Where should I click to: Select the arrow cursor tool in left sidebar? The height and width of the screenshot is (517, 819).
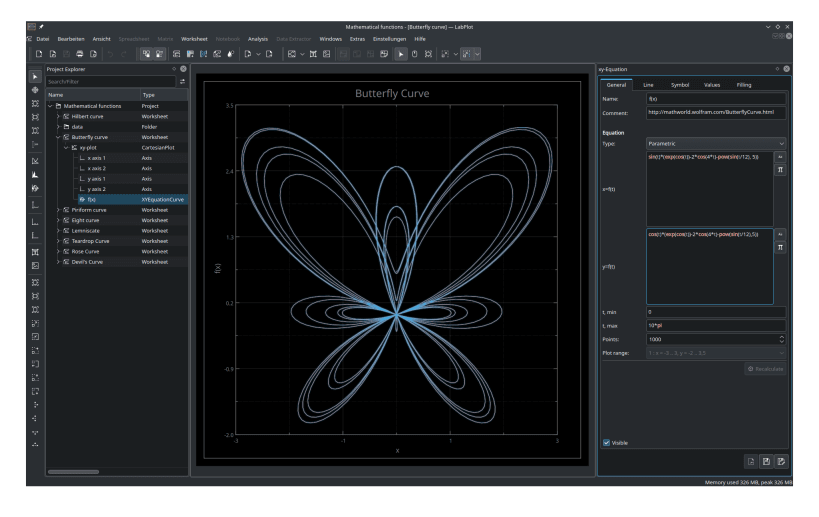[x=35, y=76]
